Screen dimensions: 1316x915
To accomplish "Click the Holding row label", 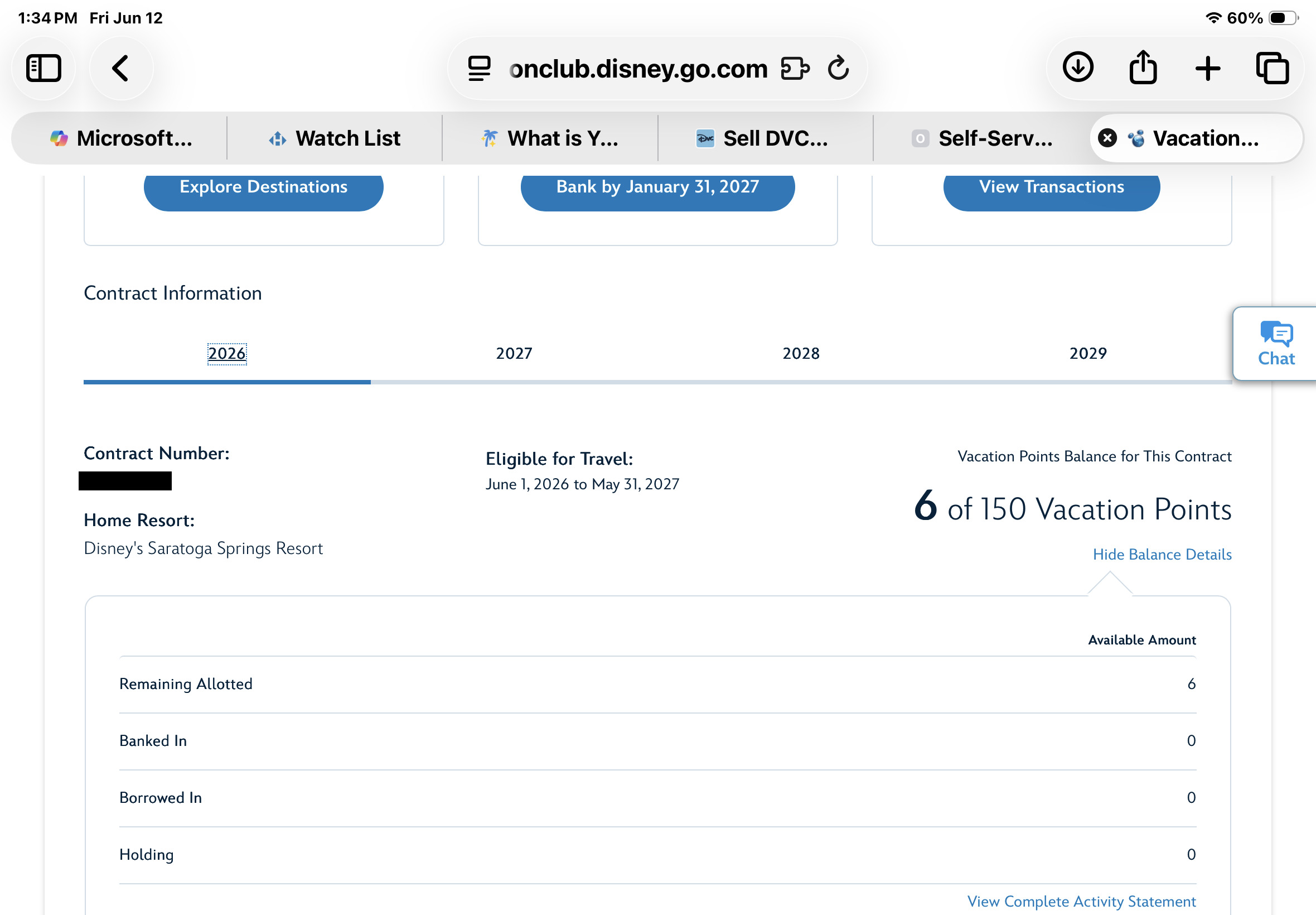I will point(146,855).
